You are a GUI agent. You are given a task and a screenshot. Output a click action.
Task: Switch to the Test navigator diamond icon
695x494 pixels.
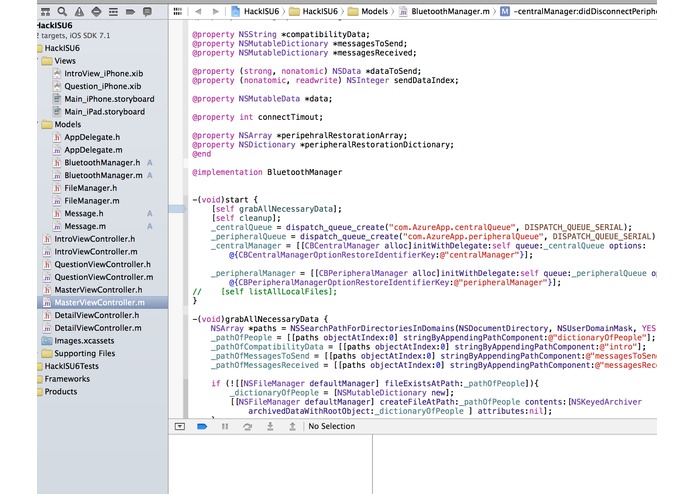click(x=96, y=12)
